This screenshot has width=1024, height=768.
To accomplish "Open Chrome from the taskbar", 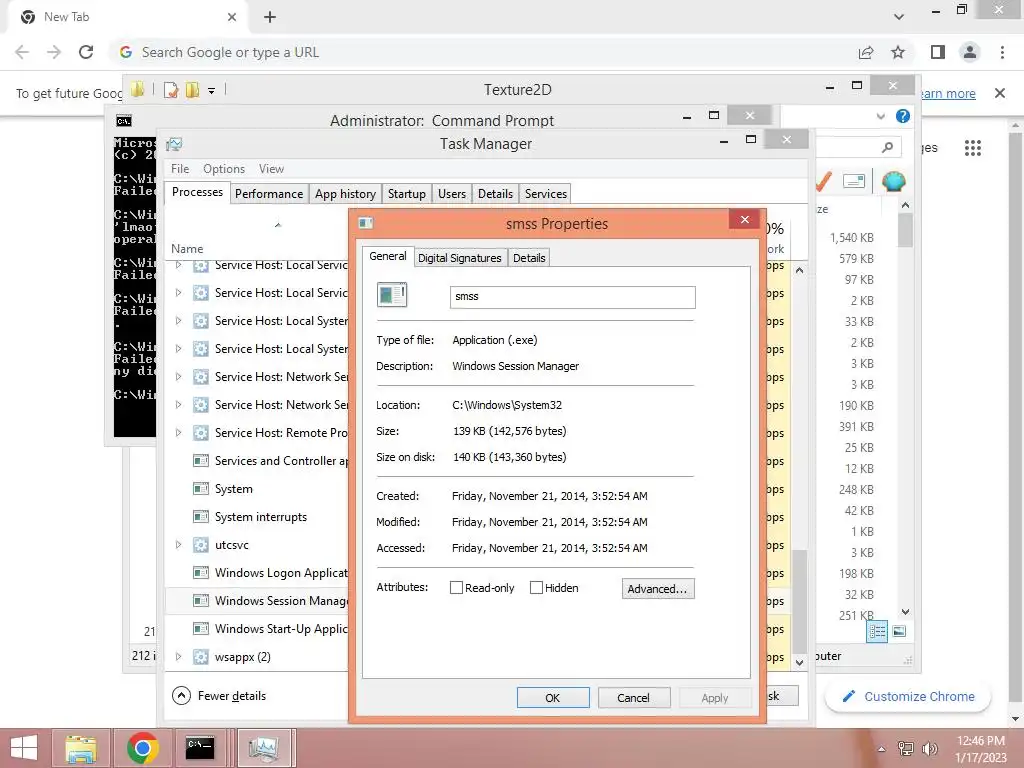I will tap(142, 748).
